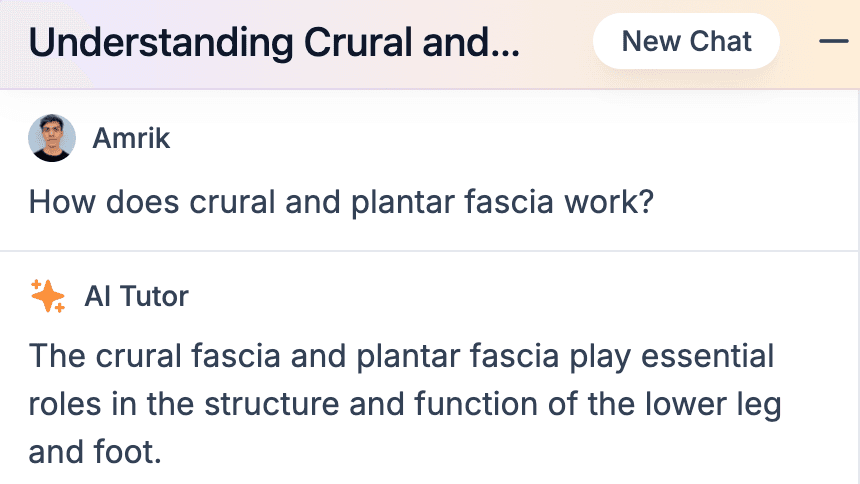Start a New Chat
This screenshot has height=484, width=860.
coord(686,41)
